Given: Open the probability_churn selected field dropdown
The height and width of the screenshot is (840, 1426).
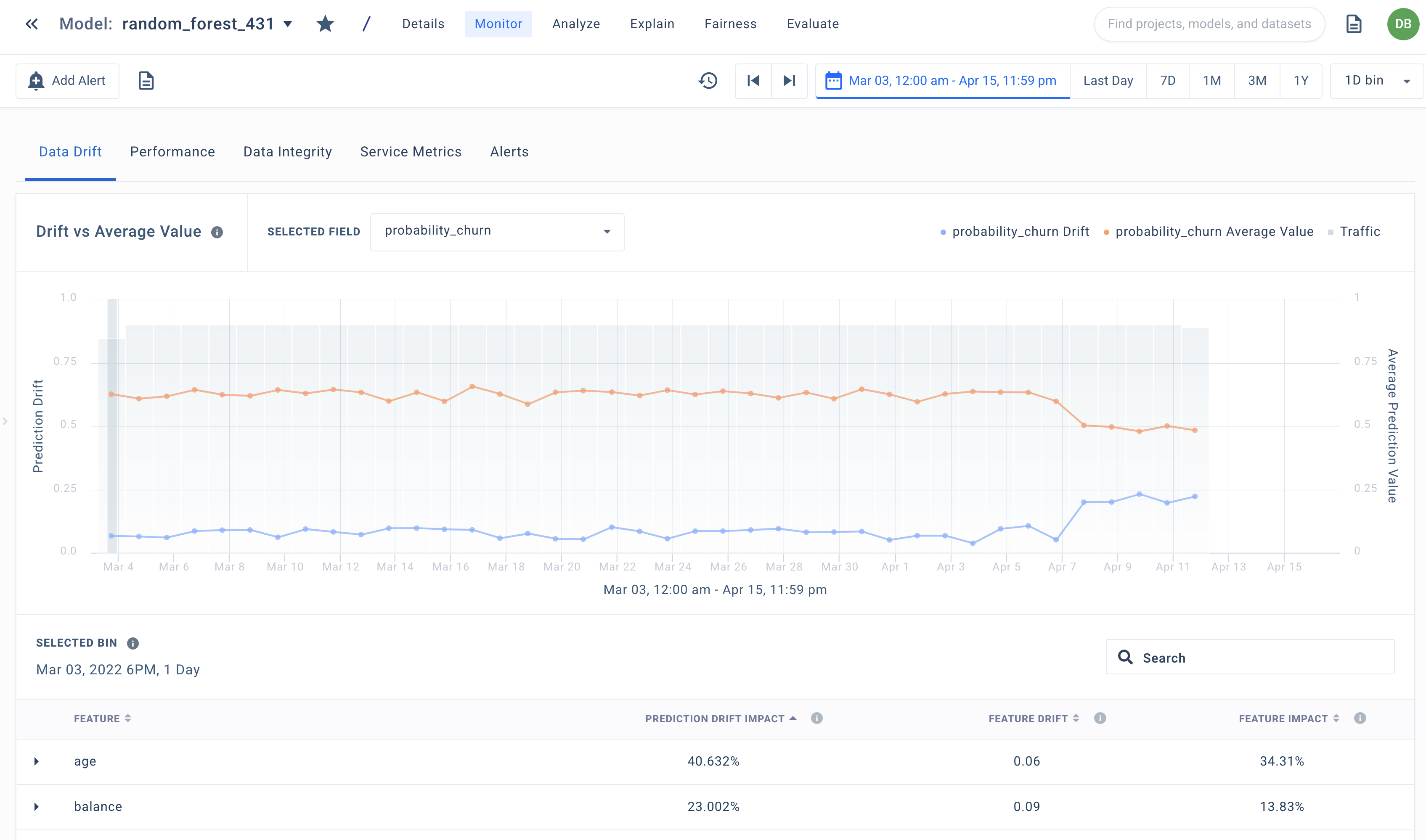Looking at the screenshot, I should (497, 232).
